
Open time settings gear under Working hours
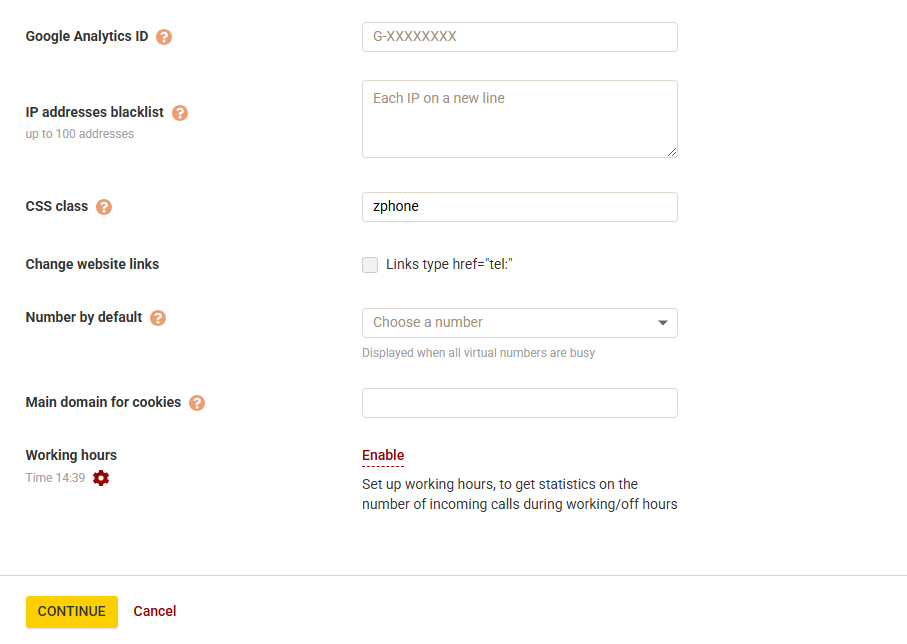tap(101, 478)
